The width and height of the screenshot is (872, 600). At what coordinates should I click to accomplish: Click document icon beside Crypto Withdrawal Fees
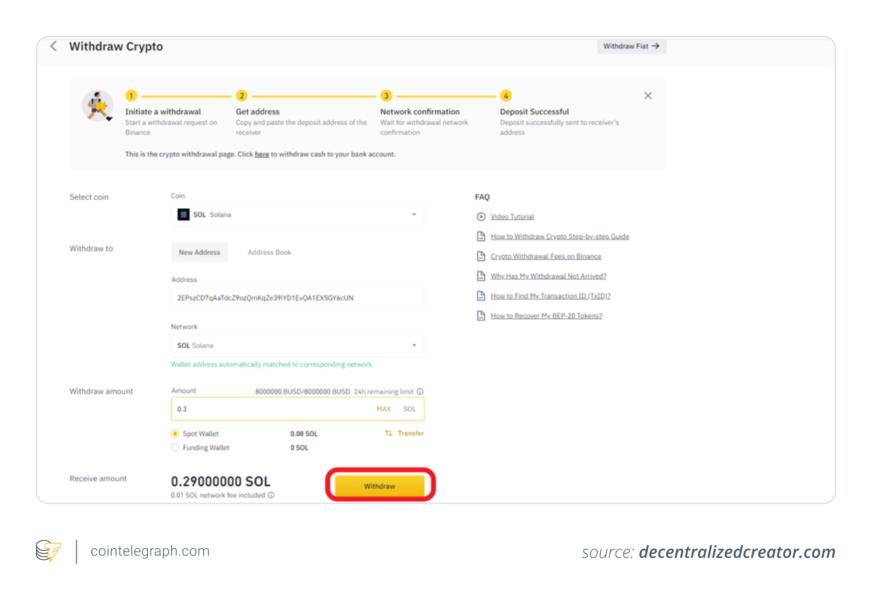click(x=481, y=256)
